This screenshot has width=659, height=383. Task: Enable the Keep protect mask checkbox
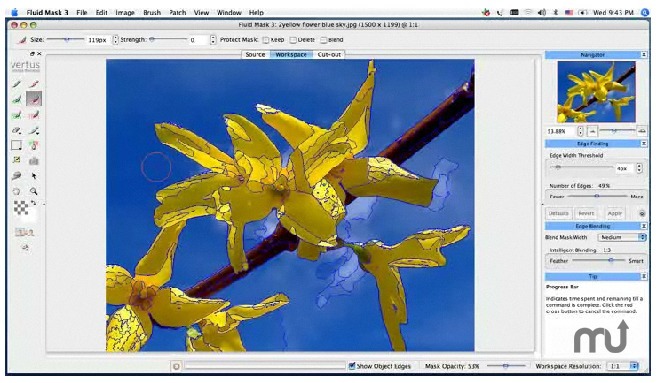(x=266, y=40)
